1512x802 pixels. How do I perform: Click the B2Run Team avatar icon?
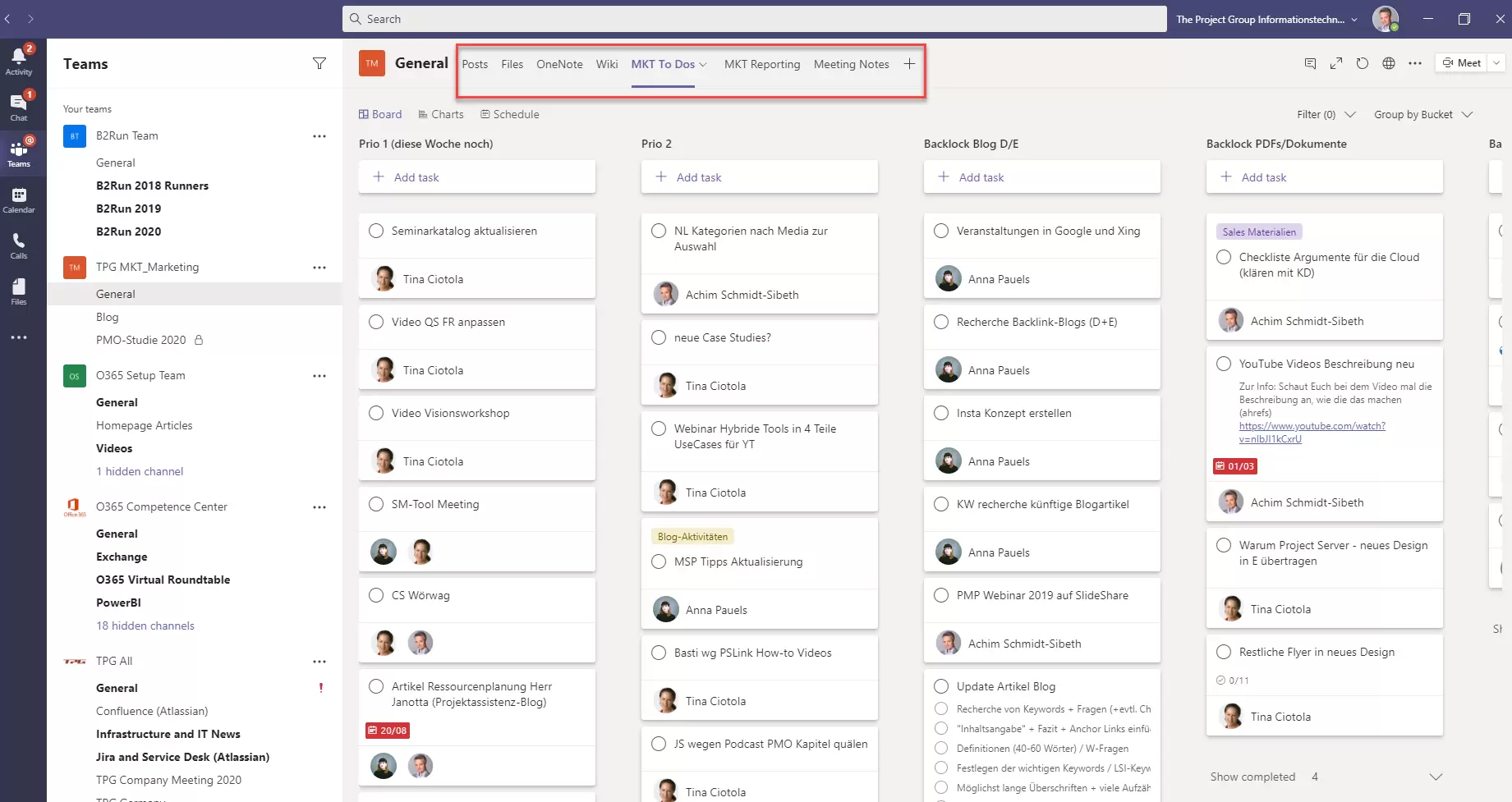click(x=75, y=136)
